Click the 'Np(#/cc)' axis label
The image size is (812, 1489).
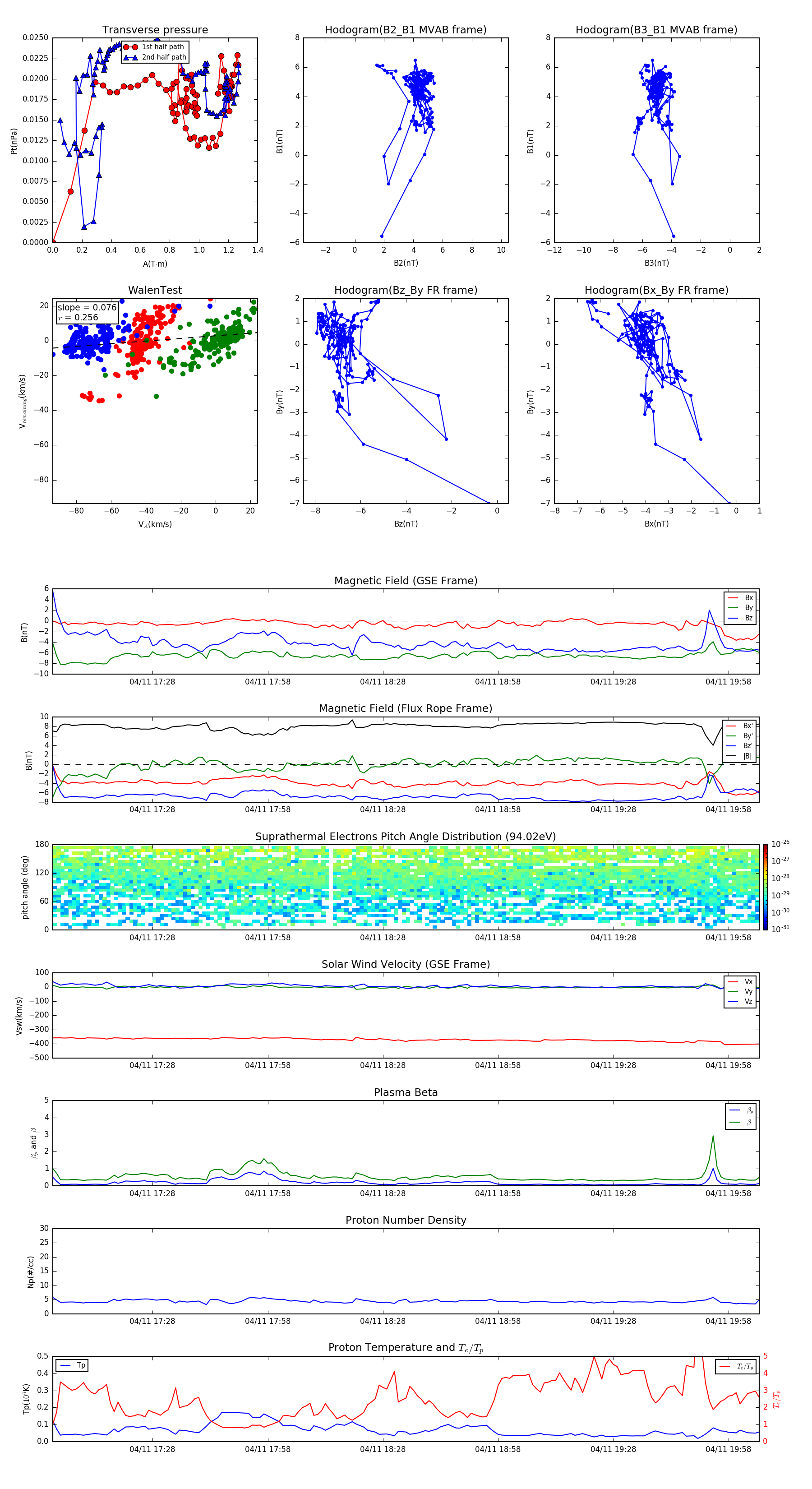31,1272
